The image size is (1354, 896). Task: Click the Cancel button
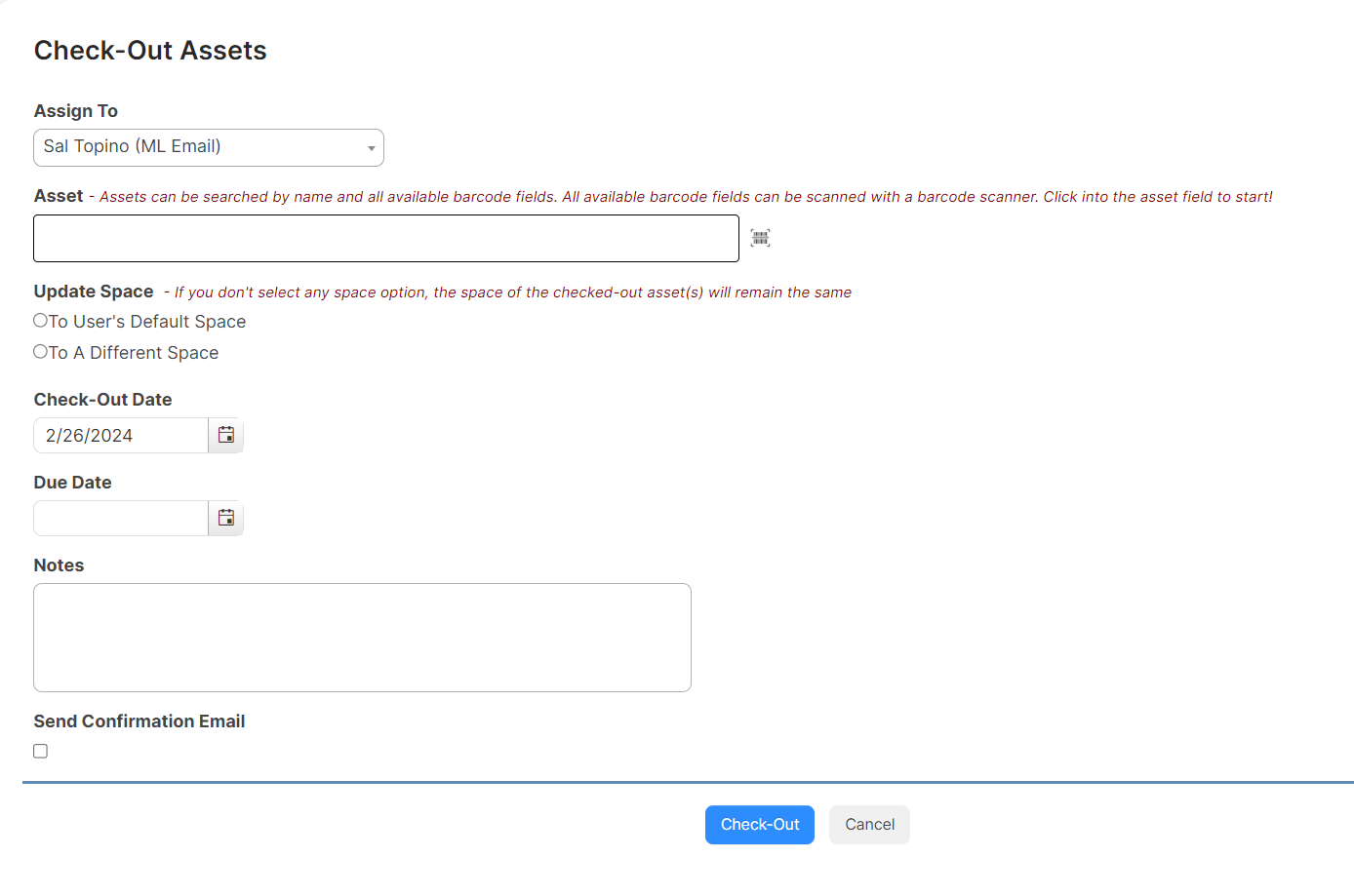pos(869,825)
